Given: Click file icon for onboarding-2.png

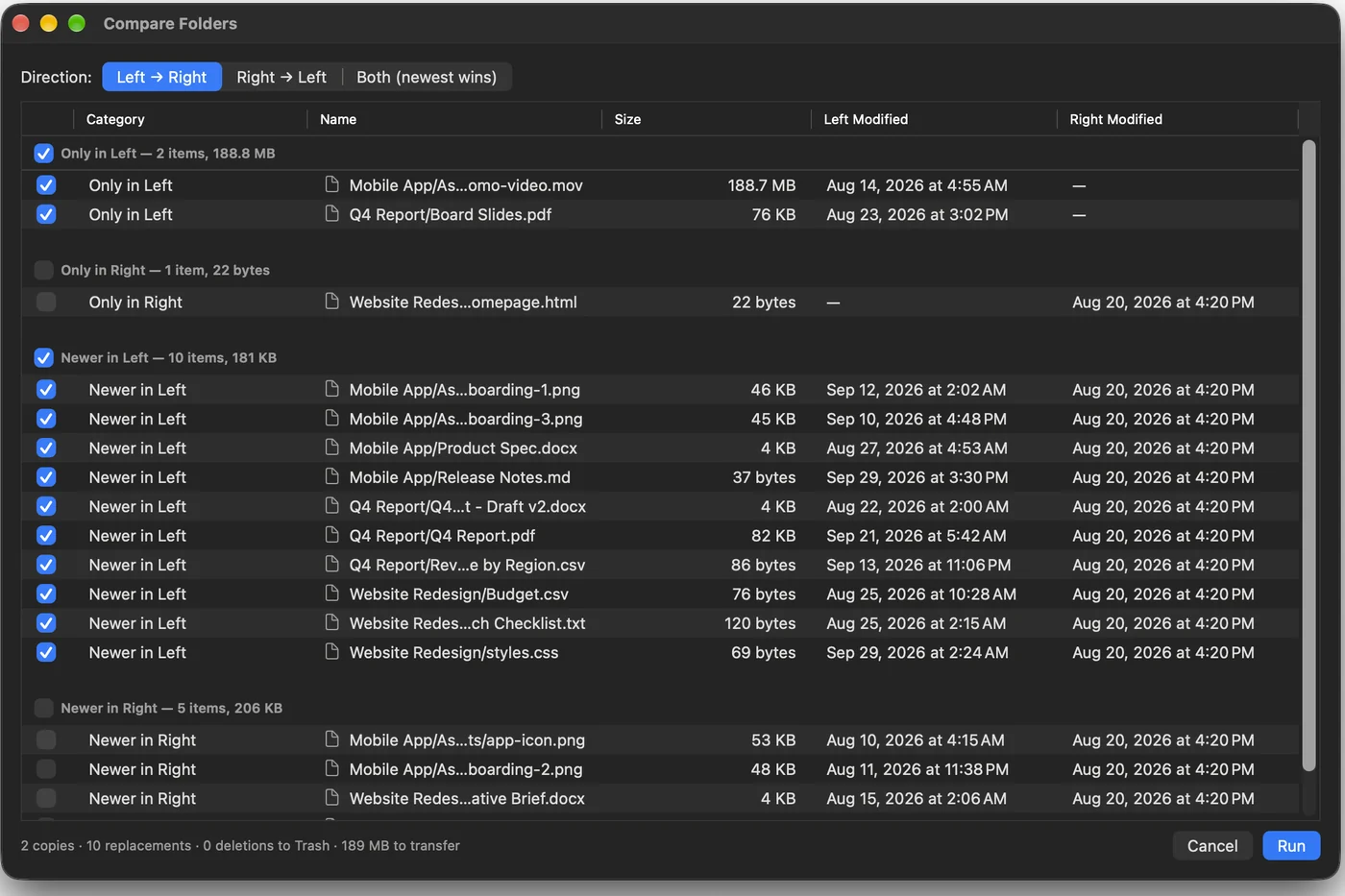Looking at the screenshot, I should [332, 768].
